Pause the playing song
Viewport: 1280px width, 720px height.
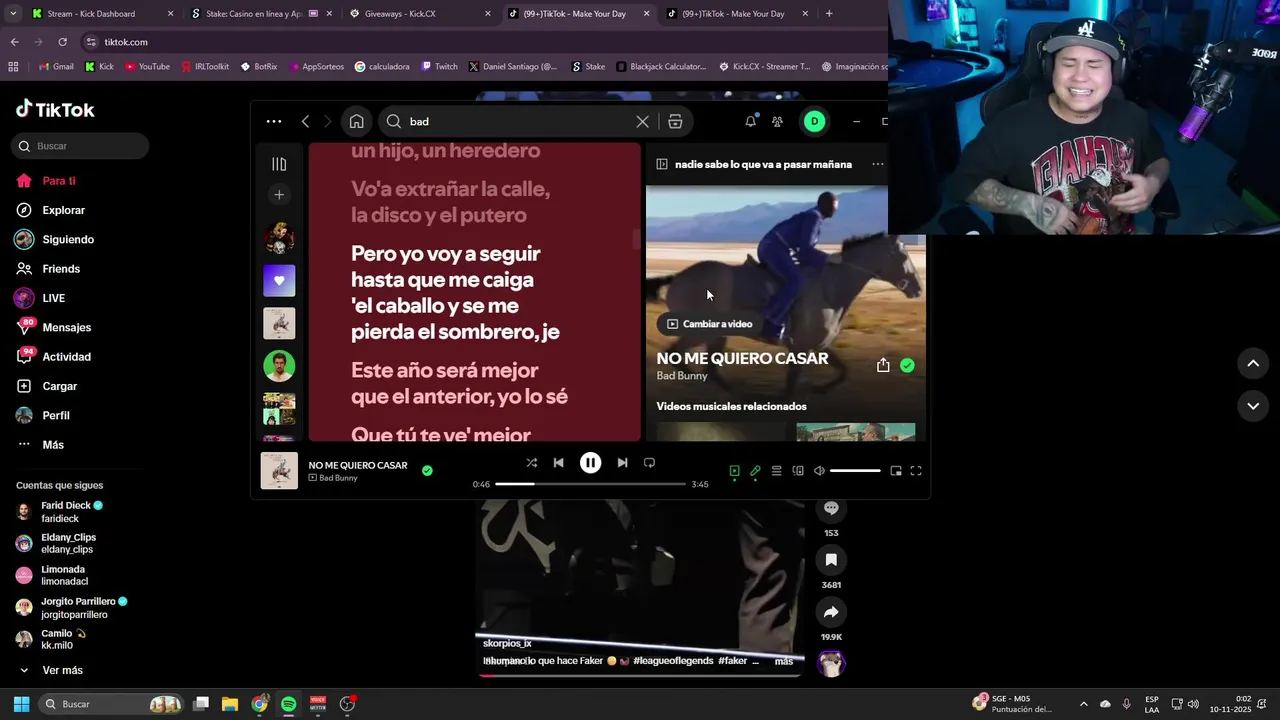coord(591,463)
